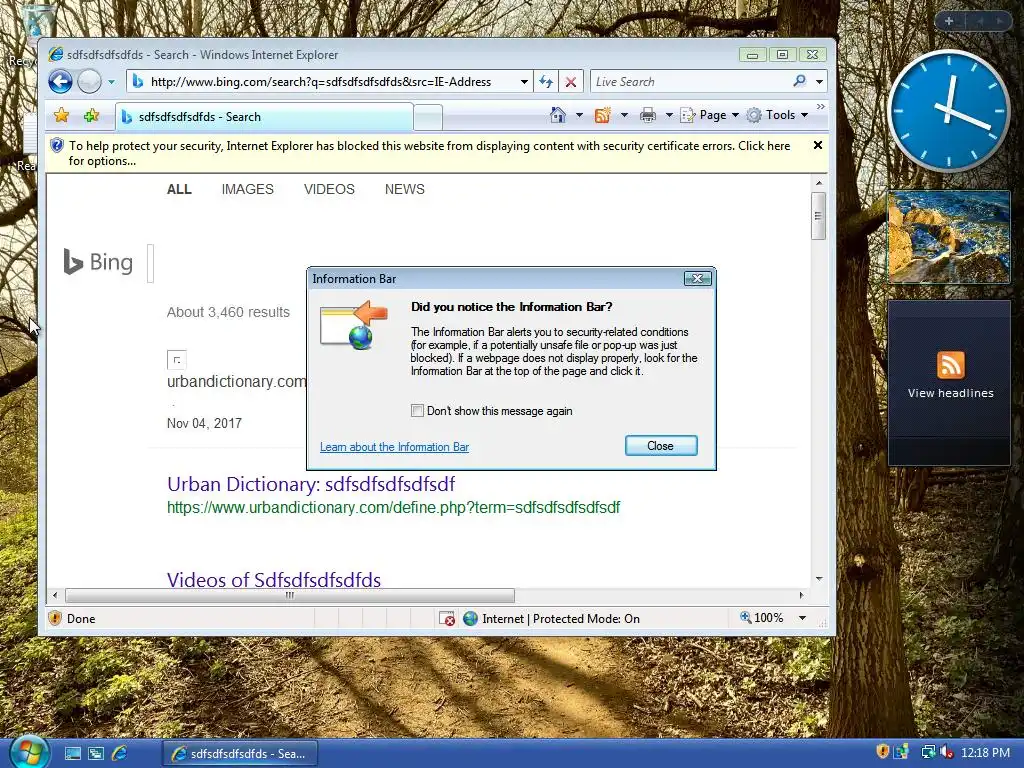Click the Add to Favorites icon
The image size is (1024, 768).
pyautogui.click(x=91, y=116)
